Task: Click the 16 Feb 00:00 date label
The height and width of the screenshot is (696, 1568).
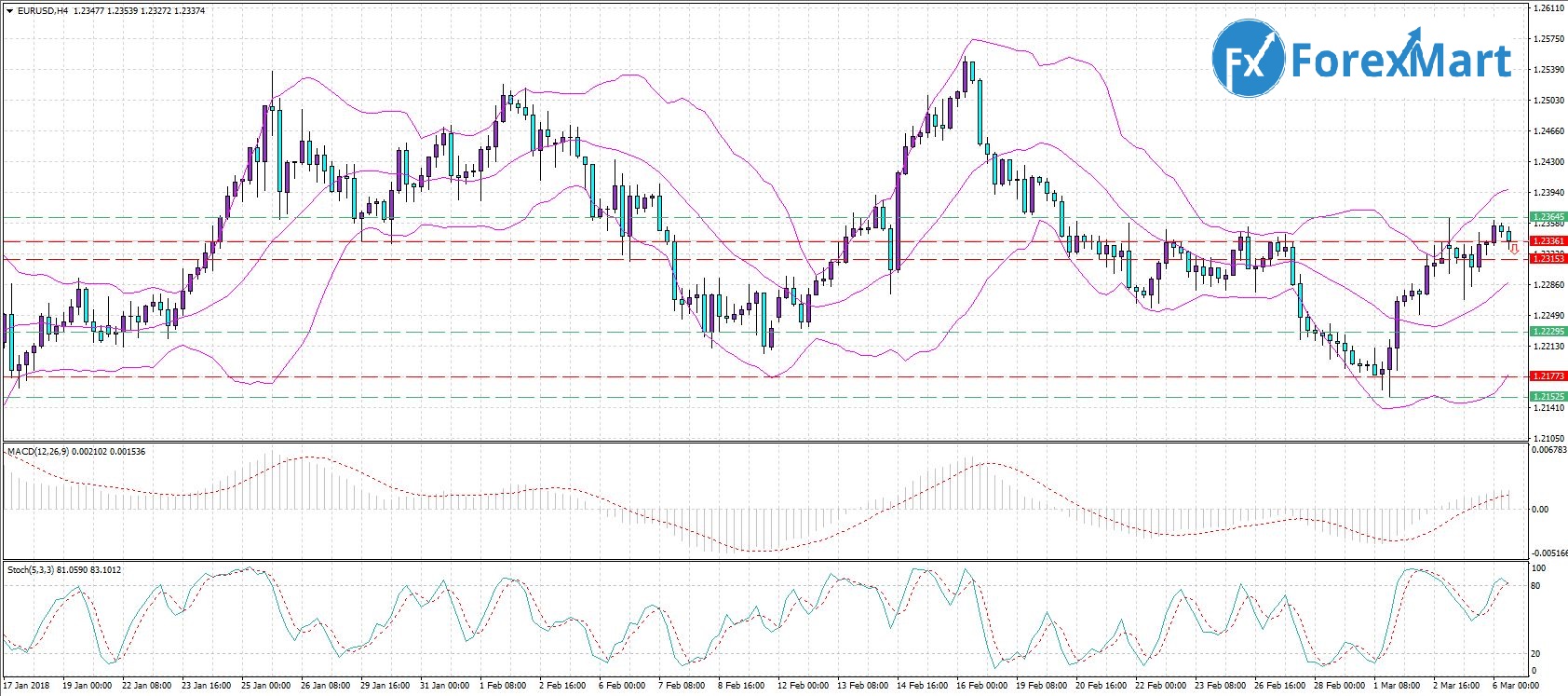Action: pyautogui.click(x=981, y=686)
